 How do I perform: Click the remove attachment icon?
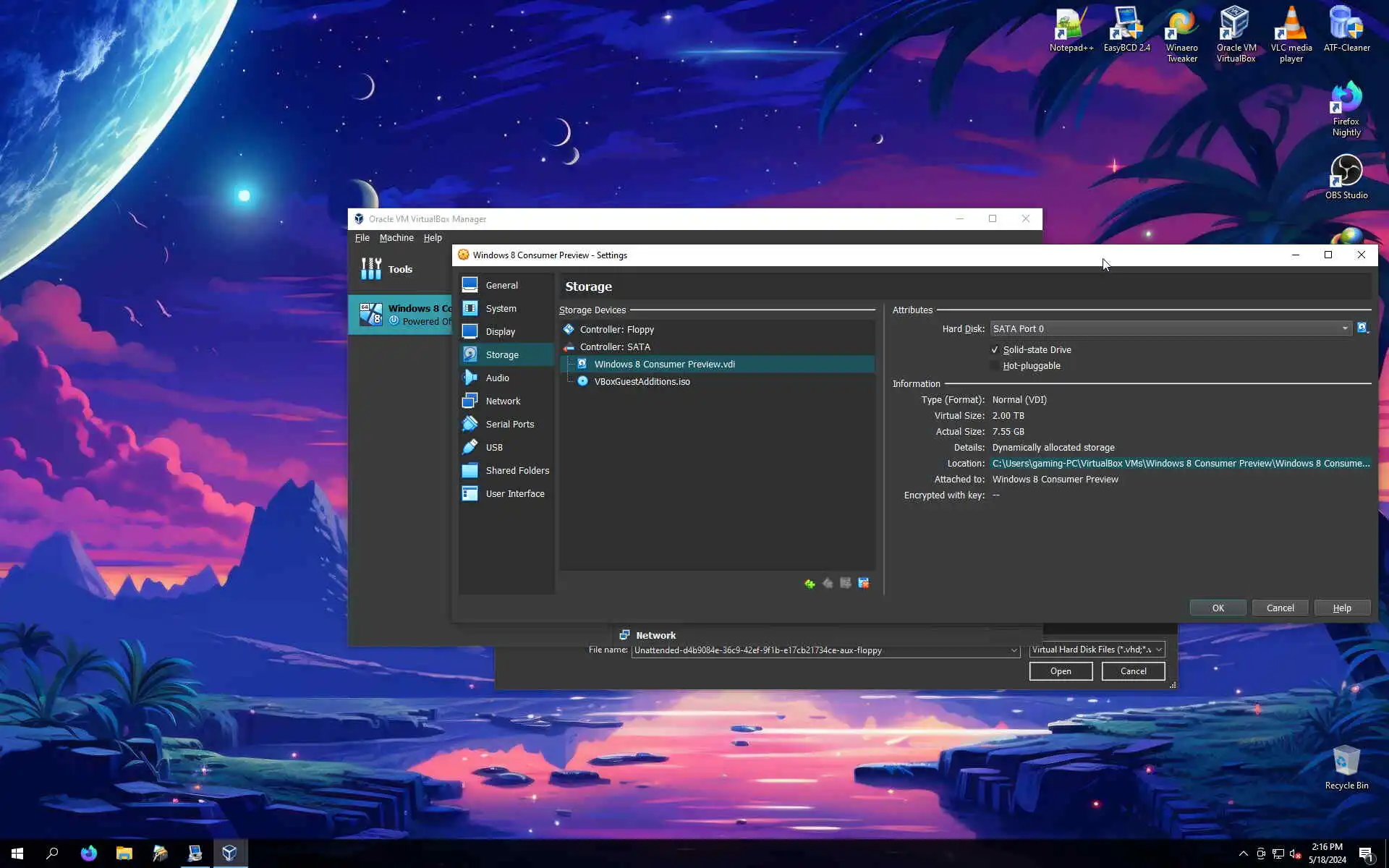863,584
